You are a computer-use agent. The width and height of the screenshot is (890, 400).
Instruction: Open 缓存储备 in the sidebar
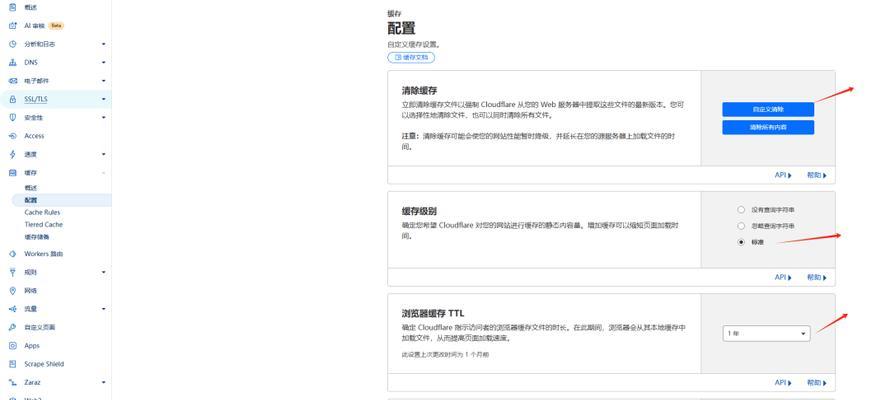click(37, 237)
